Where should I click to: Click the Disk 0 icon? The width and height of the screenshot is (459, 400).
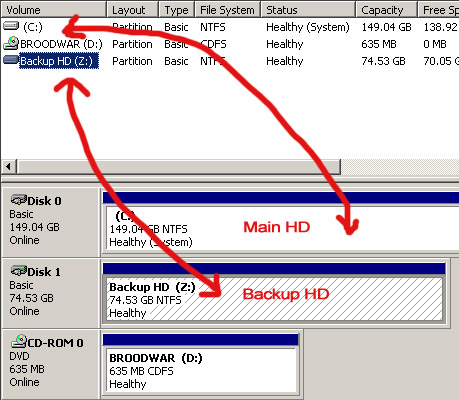tap(18, 200)
